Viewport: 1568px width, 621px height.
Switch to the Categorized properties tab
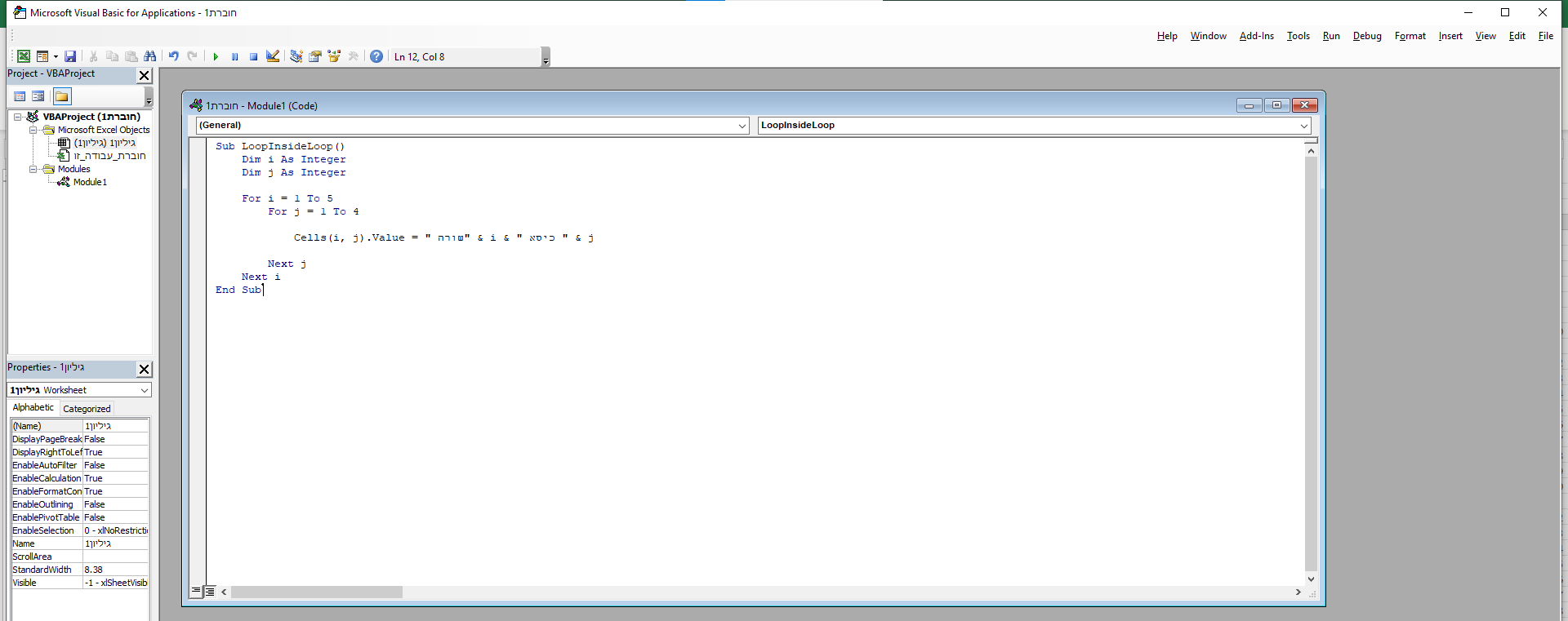87,409
